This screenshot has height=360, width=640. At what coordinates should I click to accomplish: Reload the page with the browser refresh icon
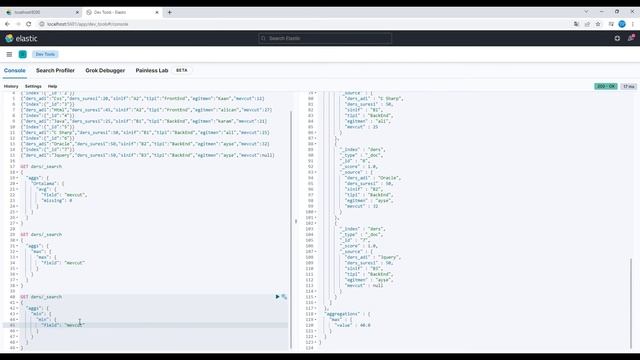pos(29,24)
